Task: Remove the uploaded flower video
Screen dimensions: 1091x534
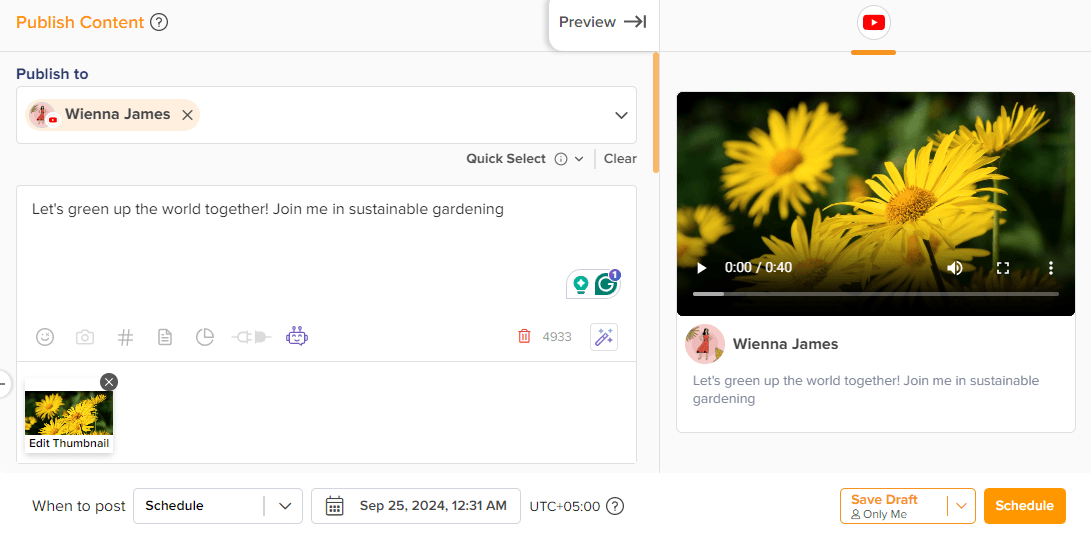Action: (109, 382)
